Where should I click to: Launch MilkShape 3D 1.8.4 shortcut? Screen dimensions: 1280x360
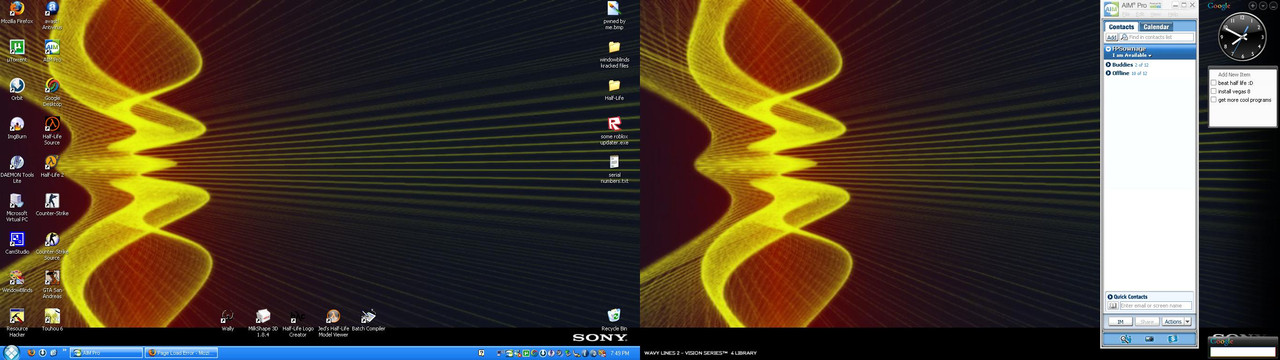(263, 322)
